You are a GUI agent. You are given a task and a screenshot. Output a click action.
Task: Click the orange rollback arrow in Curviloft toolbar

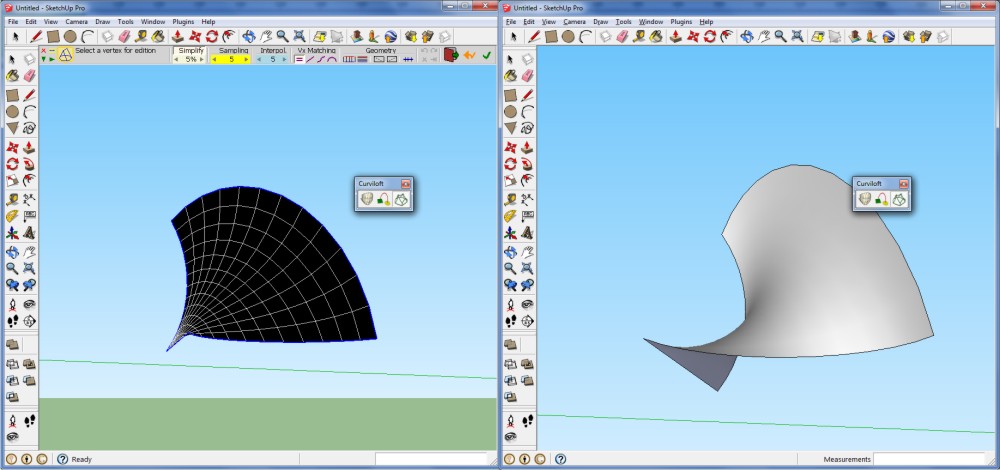(469, 55)
